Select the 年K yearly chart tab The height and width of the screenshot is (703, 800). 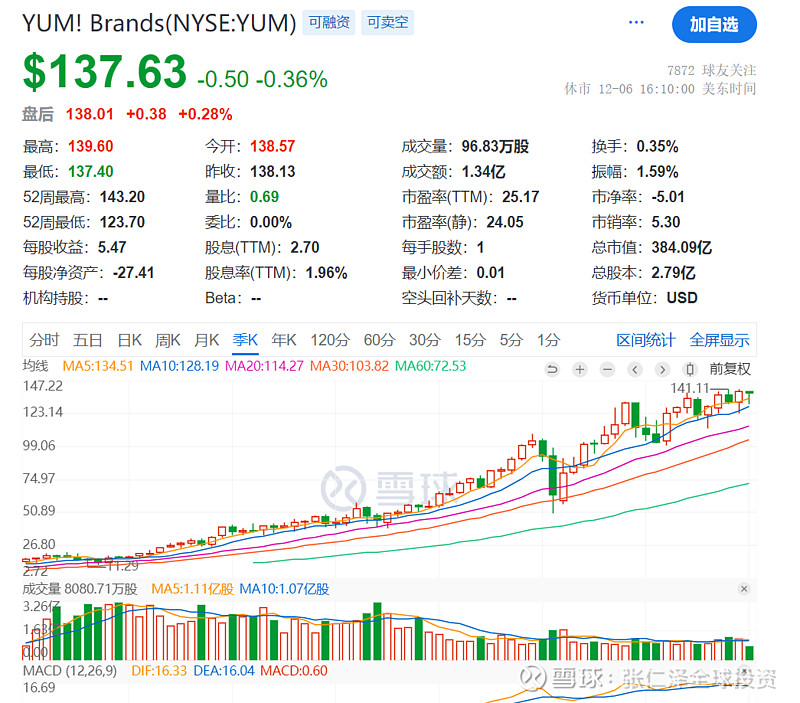(284, 340)
